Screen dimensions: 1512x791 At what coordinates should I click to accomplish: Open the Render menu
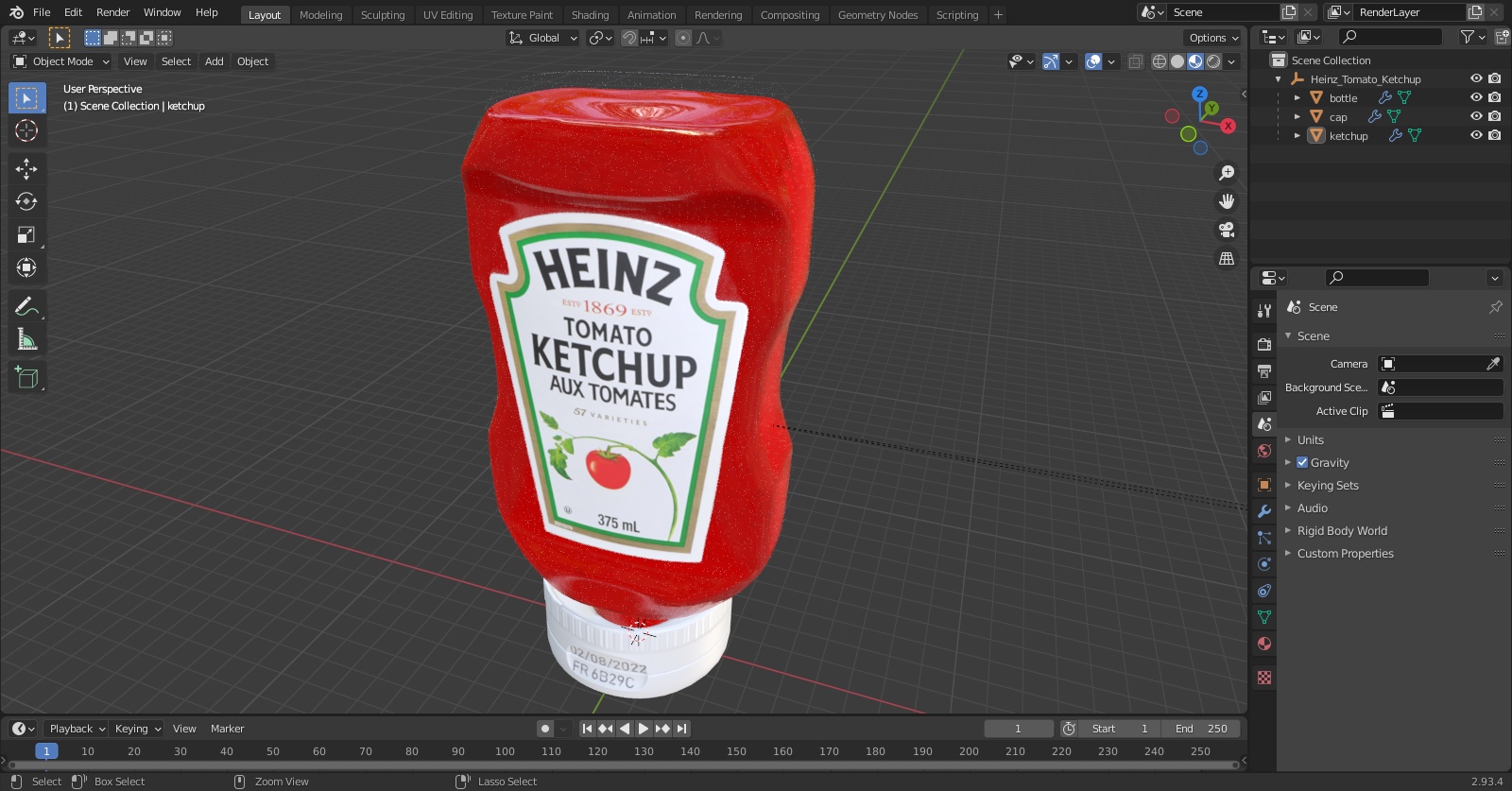112,12
